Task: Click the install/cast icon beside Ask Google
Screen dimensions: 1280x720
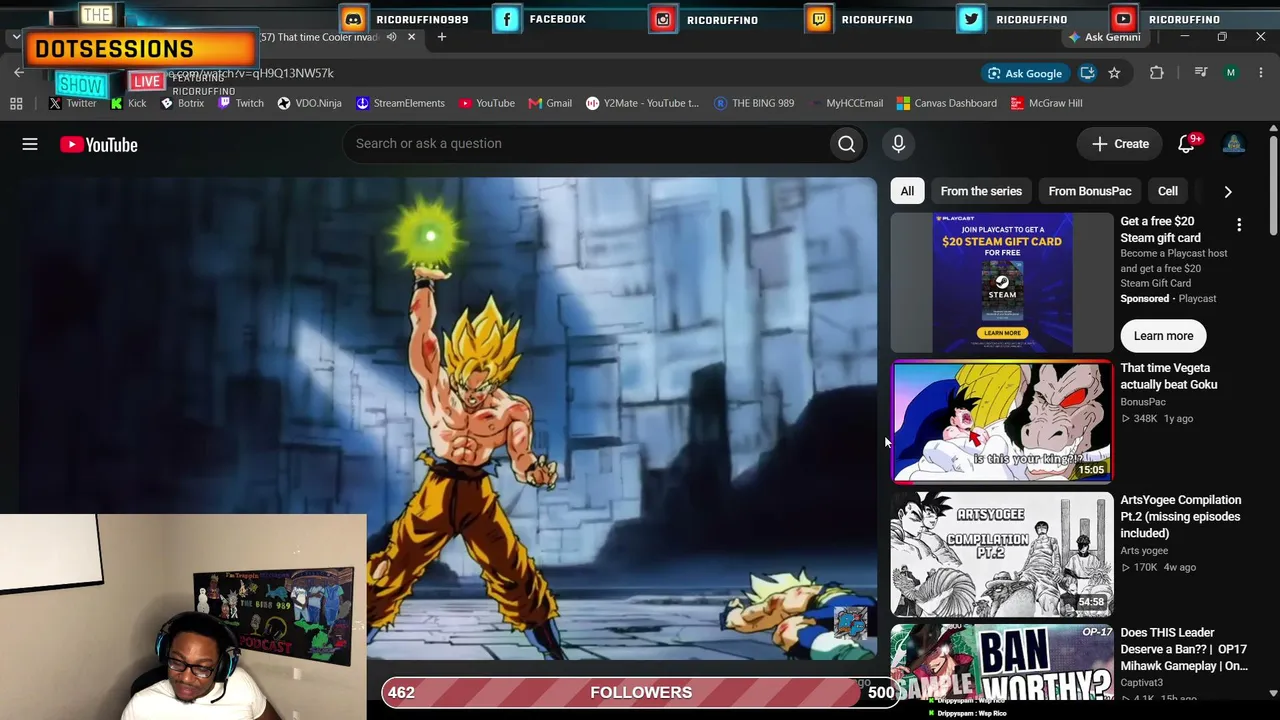Action: pyautogui.click(x=1087, y=73)
